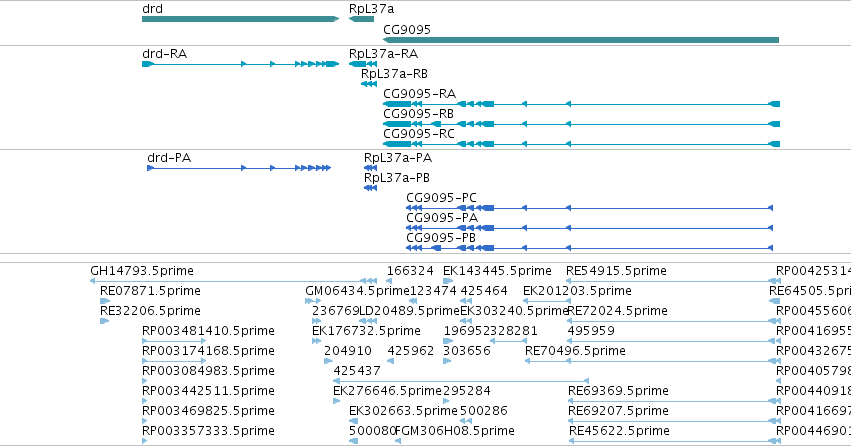Select EST RE45622.5prime
The width and height of the screenshot is (851, 446).
tap(619, 431)
